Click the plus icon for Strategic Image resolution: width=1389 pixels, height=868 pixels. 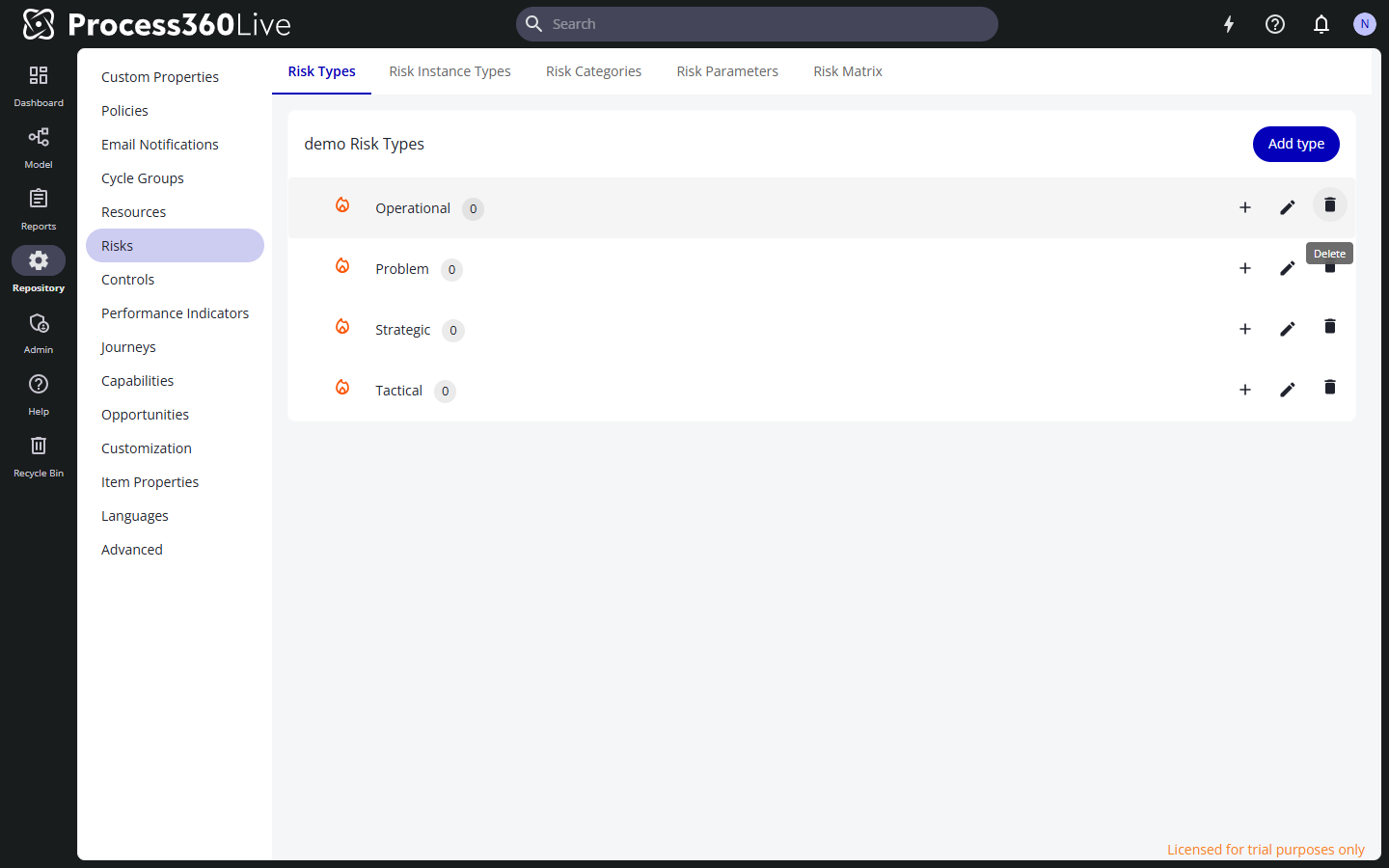click(x=1245, y=329)
